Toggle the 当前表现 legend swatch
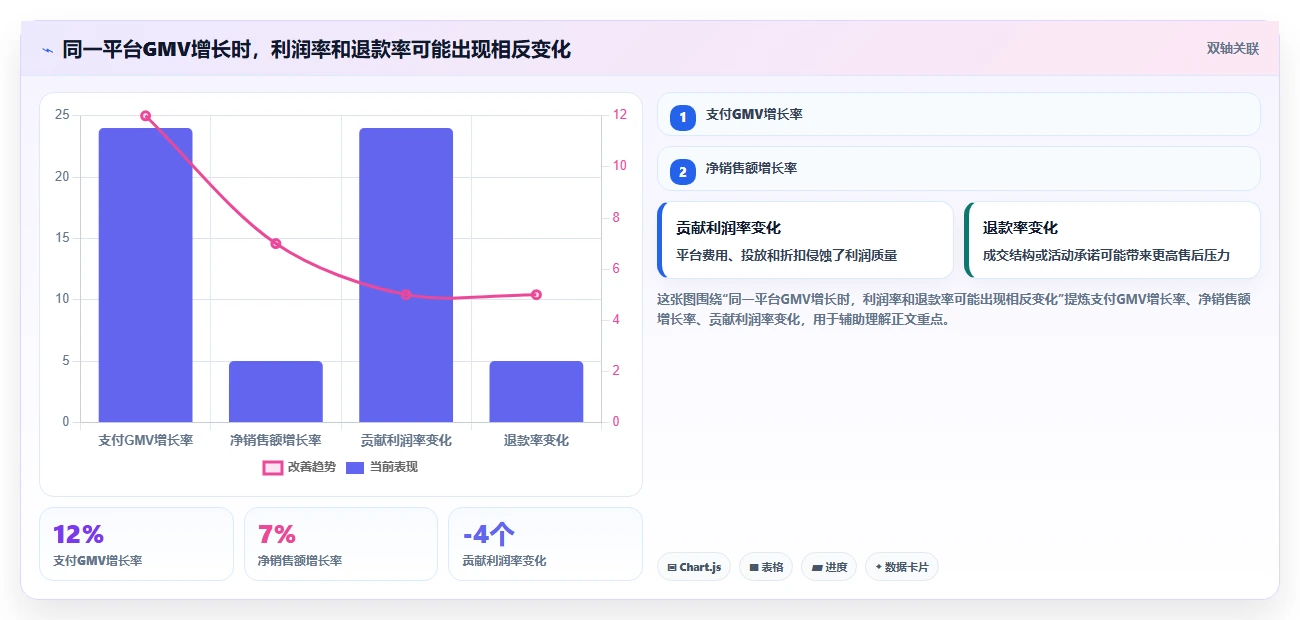The width and height of the screenshot is (1300, 620). click(355, 467)
